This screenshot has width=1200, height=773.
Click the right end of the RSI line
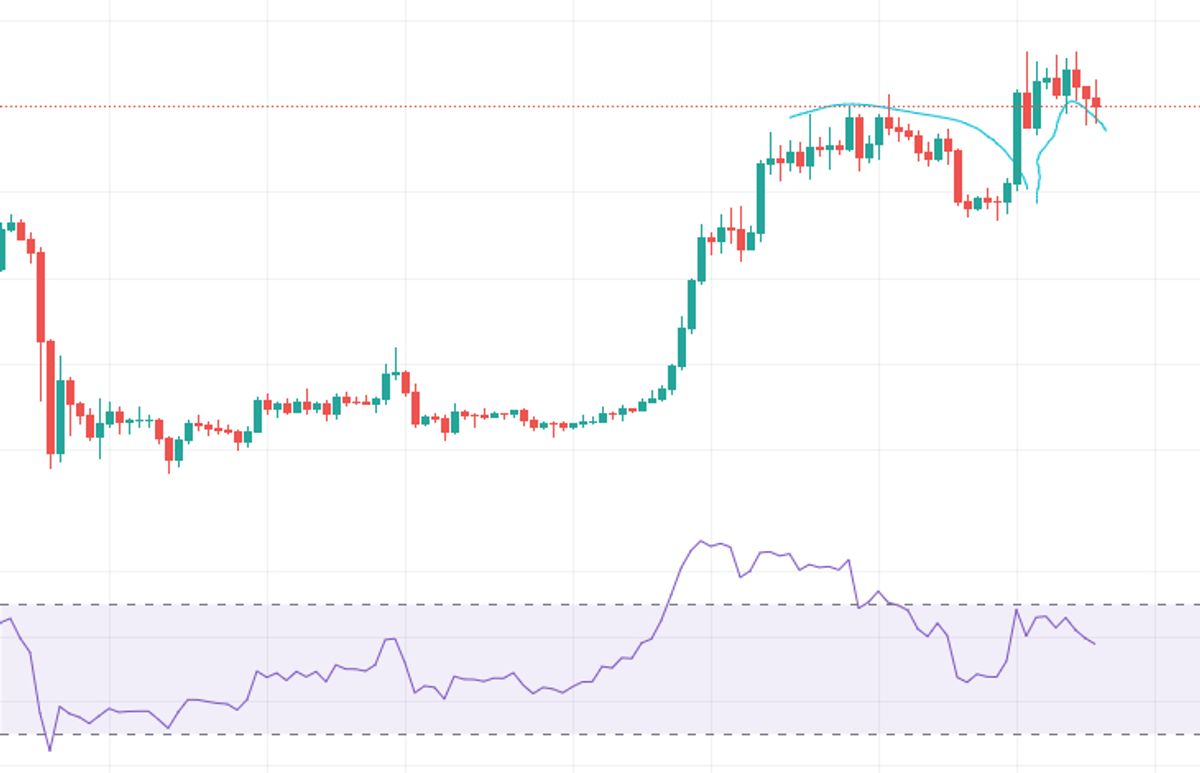click(1094, 643)
